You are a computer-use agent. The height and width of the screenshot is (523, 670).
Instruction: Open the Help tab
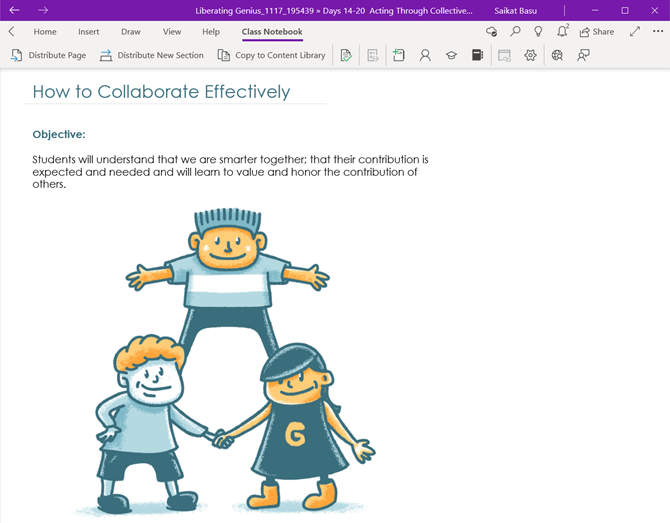[211, 32]
